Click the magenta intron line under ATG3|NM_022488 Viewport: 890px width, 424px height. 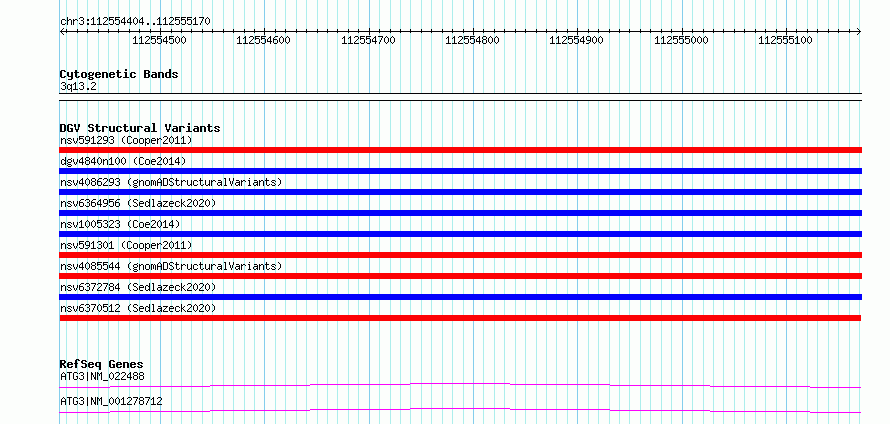click(x=460, y=384)
